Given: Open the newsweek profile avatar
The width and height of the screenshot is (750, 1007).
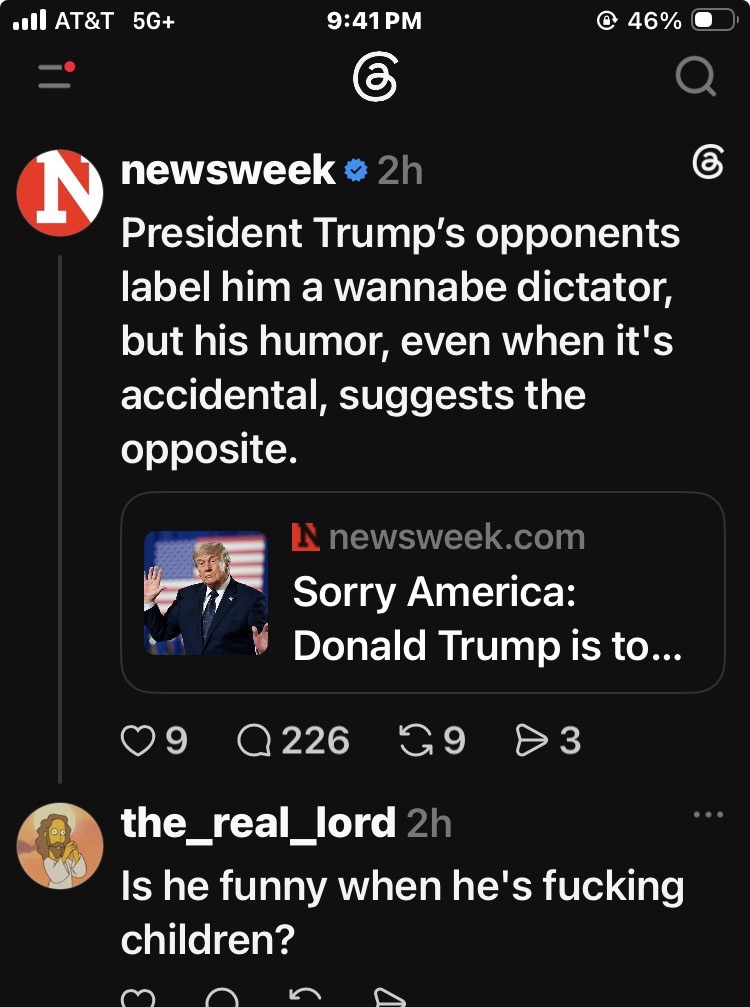Looking at the screenshot, I should pyautogui.click(x=60, y=193).
